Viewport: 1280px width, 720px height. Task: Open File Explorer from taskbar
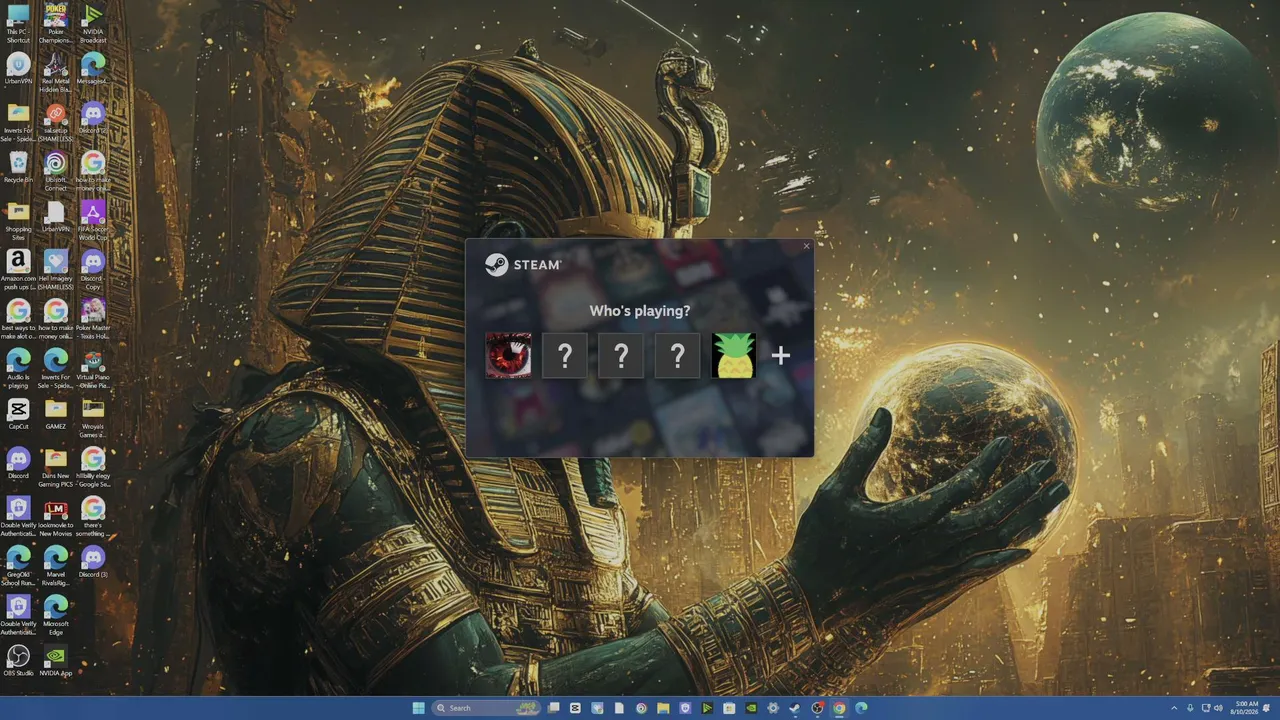pos(663,708)
